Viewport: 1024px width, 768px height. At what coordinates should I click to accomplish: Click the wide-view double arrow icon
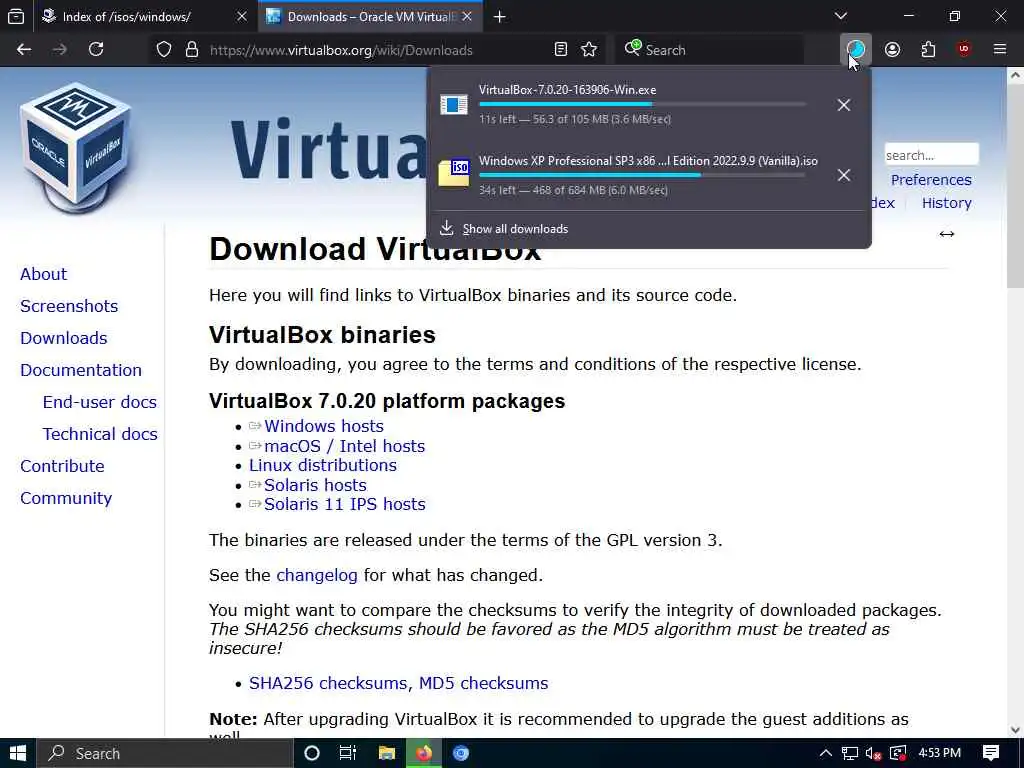point(947,234)
